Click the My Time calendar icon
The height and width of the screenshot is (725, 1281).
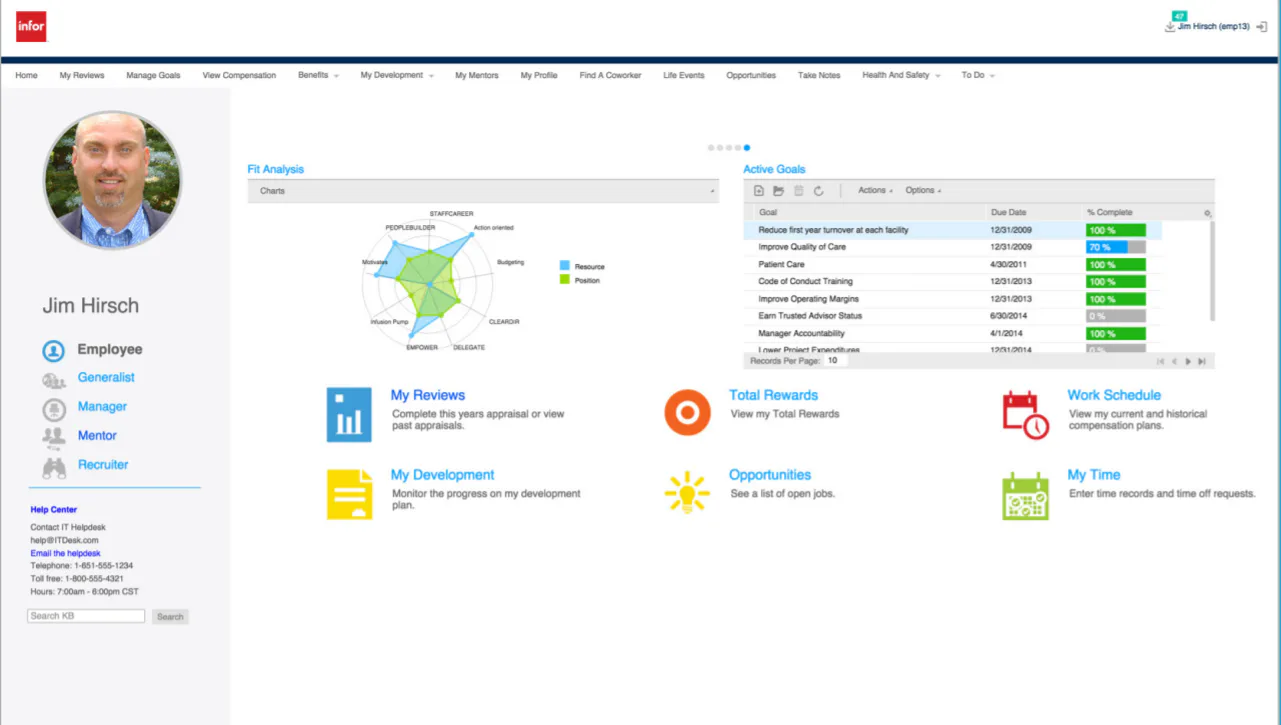pos(1024,493)
